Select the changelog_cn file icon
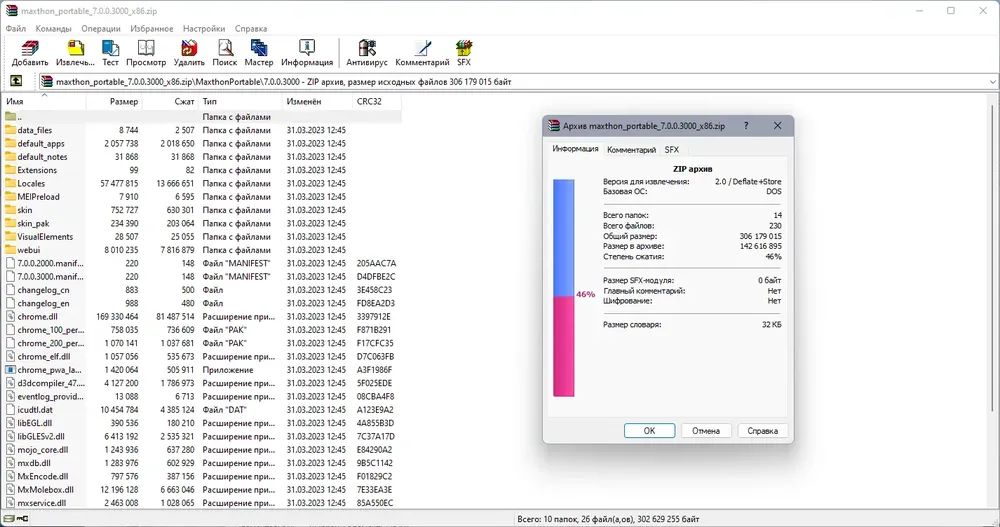1000x527 pixels. [10, 290]
